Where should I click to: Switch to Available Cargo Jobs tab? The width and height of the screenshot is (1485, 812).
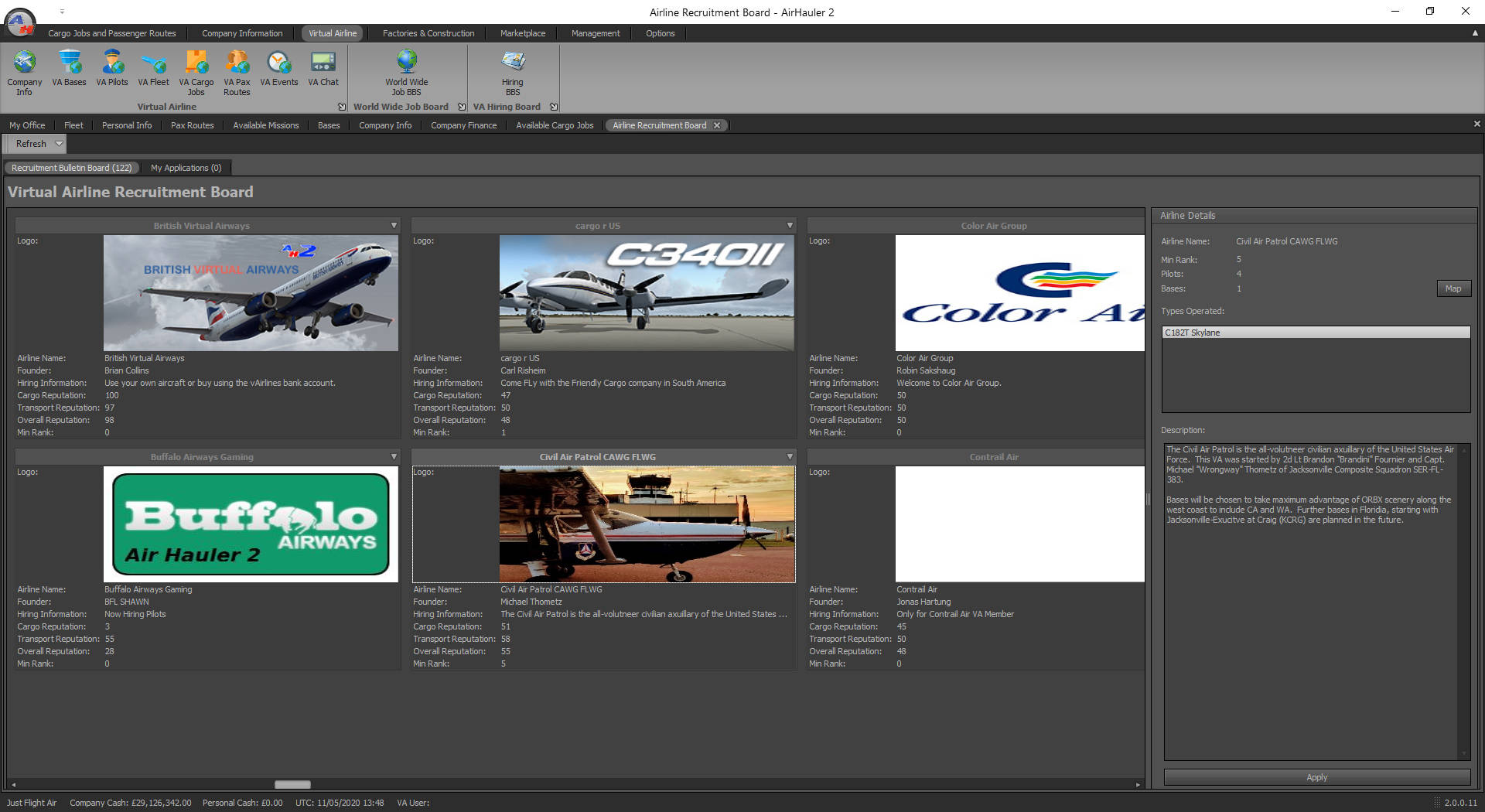(555, 125)
